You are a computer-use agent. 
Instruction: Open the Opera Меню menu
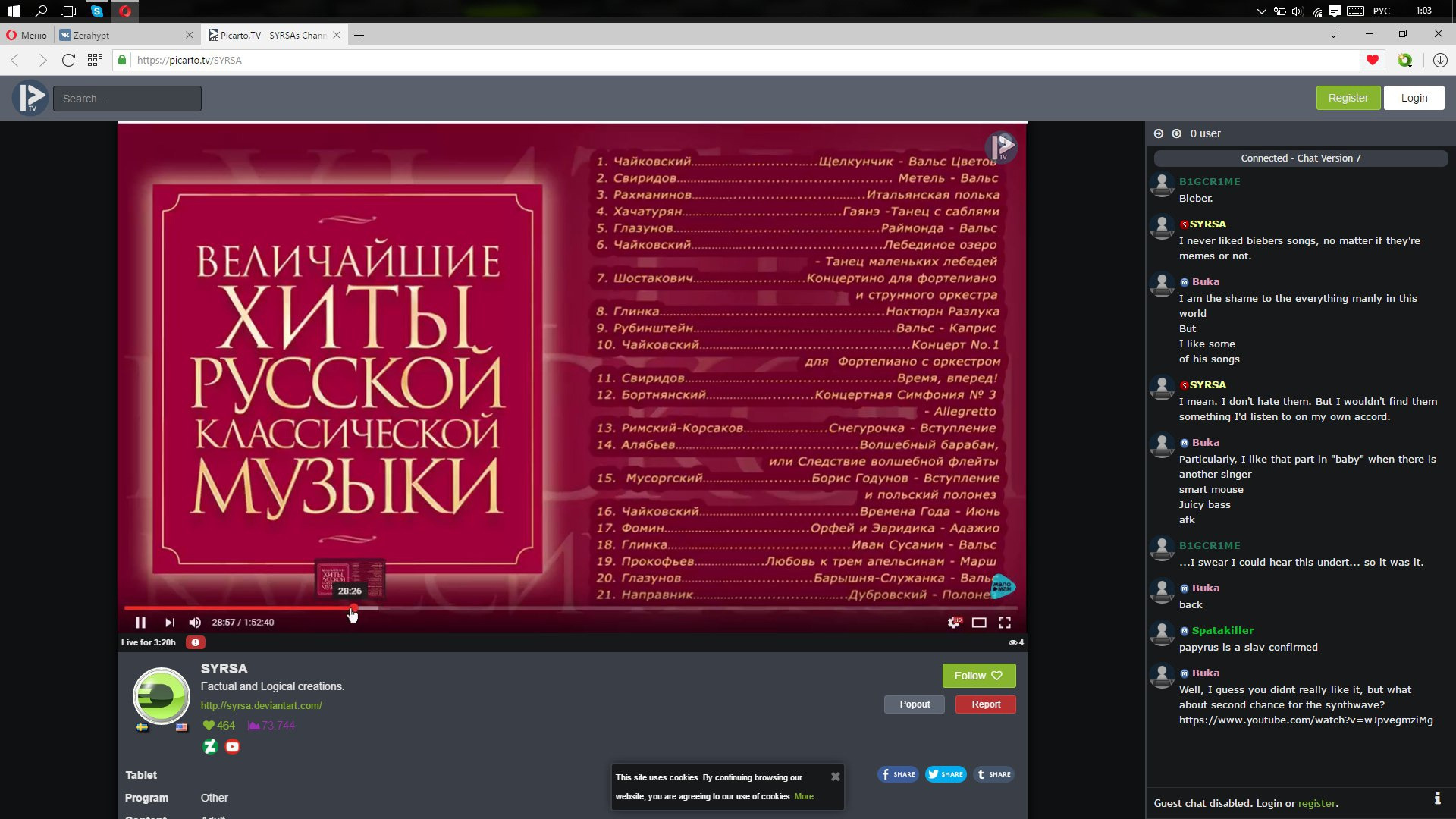point(27,35)
